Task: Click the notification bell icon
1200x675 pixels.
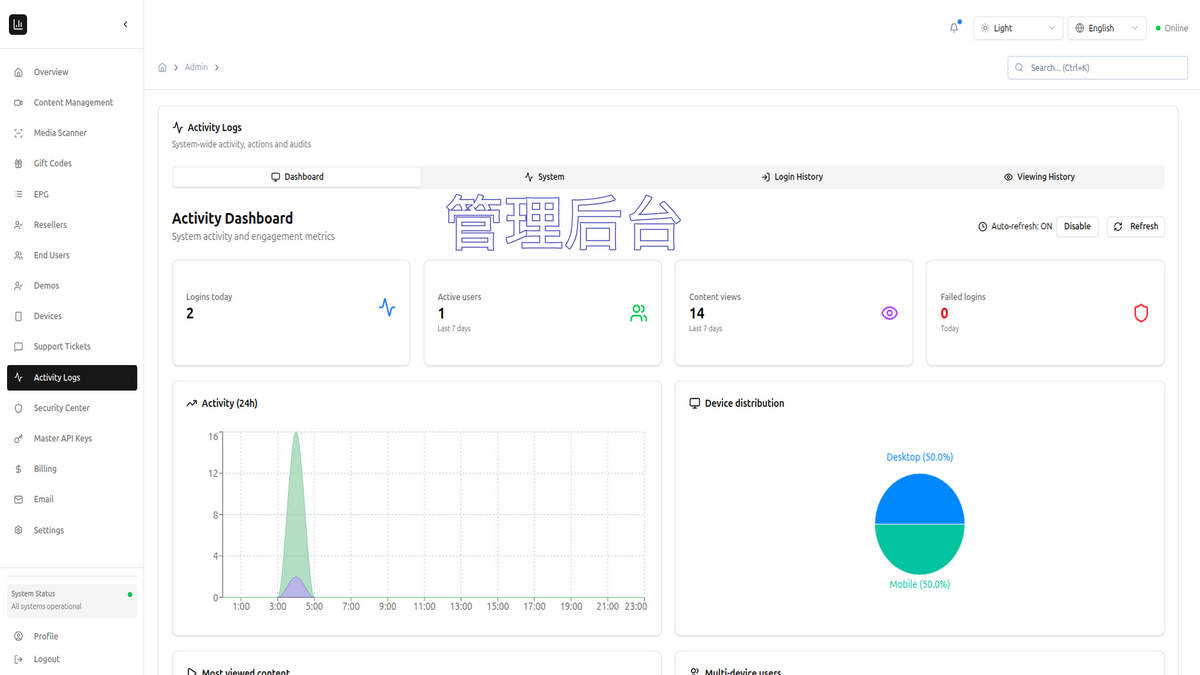Action: pyautogui.click(x=954, y=28)
